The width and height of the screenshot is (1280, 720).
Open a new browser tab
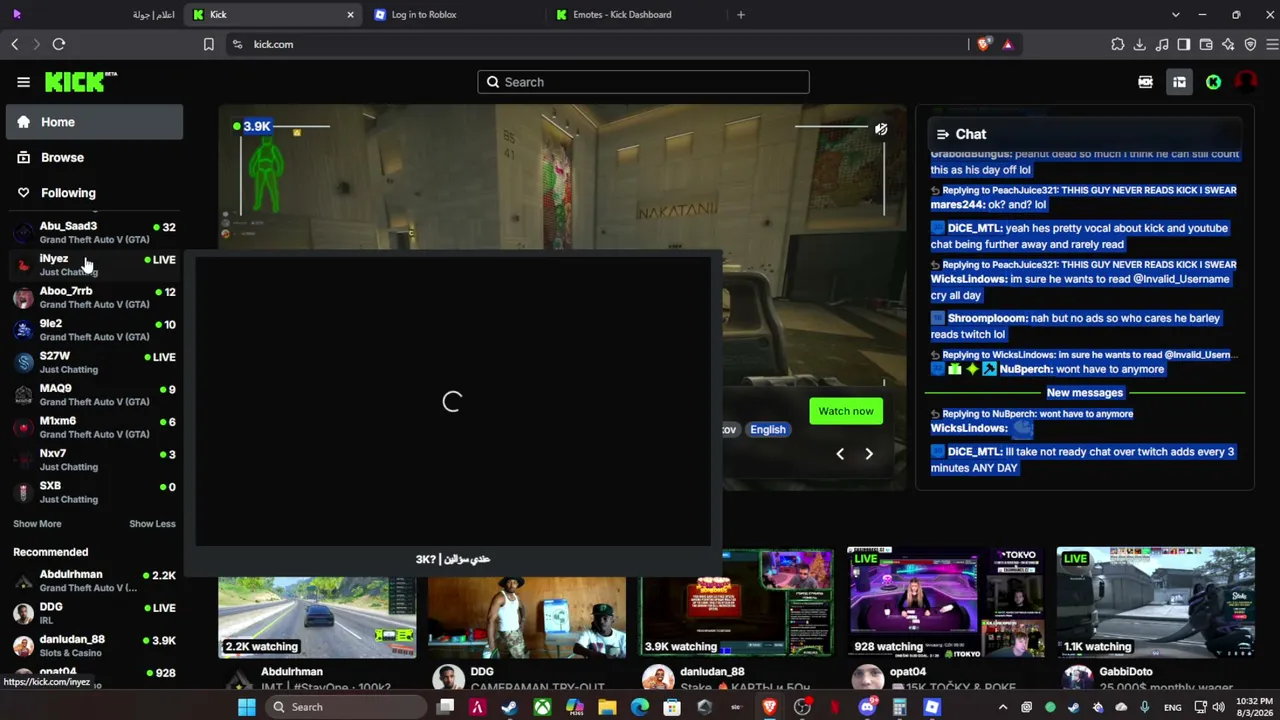coord(741,15)
